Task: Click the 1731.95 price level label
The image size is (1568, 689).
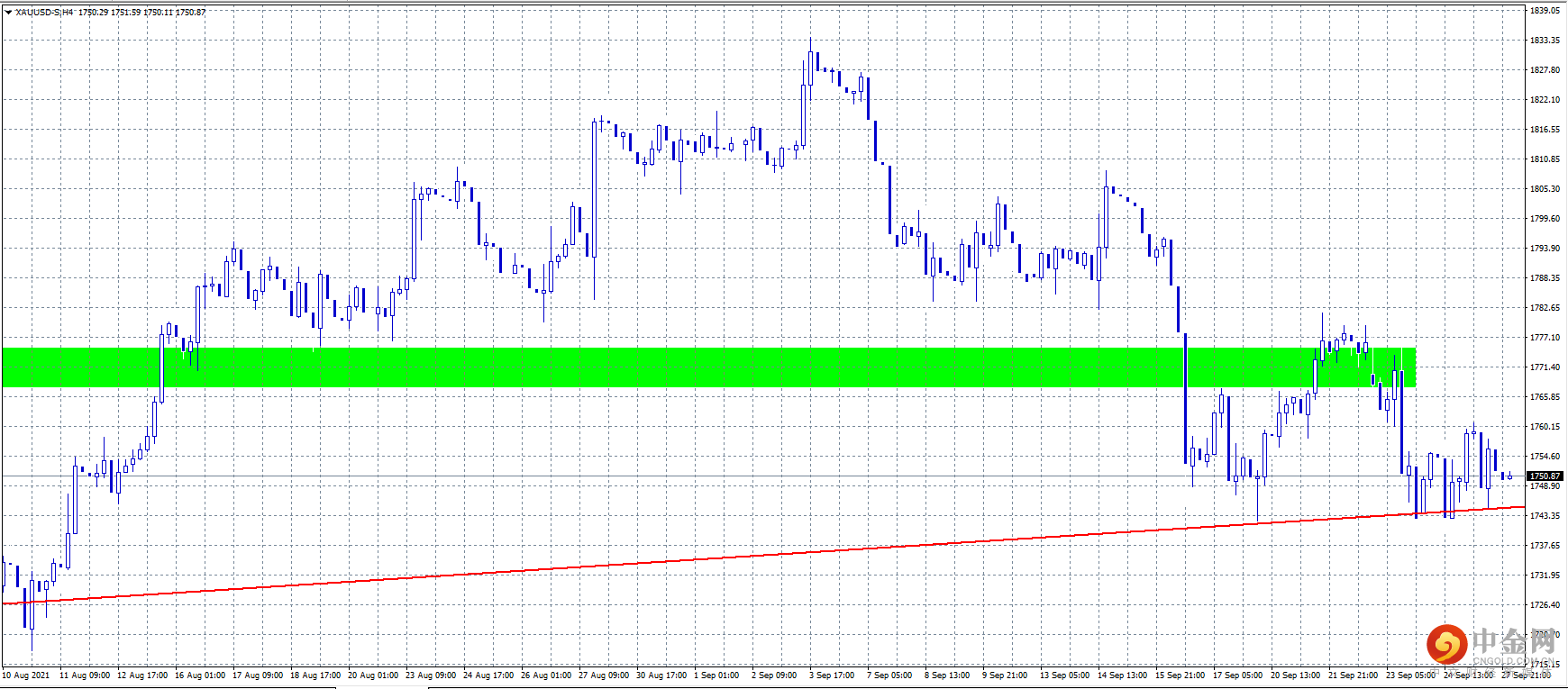Action: (x=1545, y=576)
